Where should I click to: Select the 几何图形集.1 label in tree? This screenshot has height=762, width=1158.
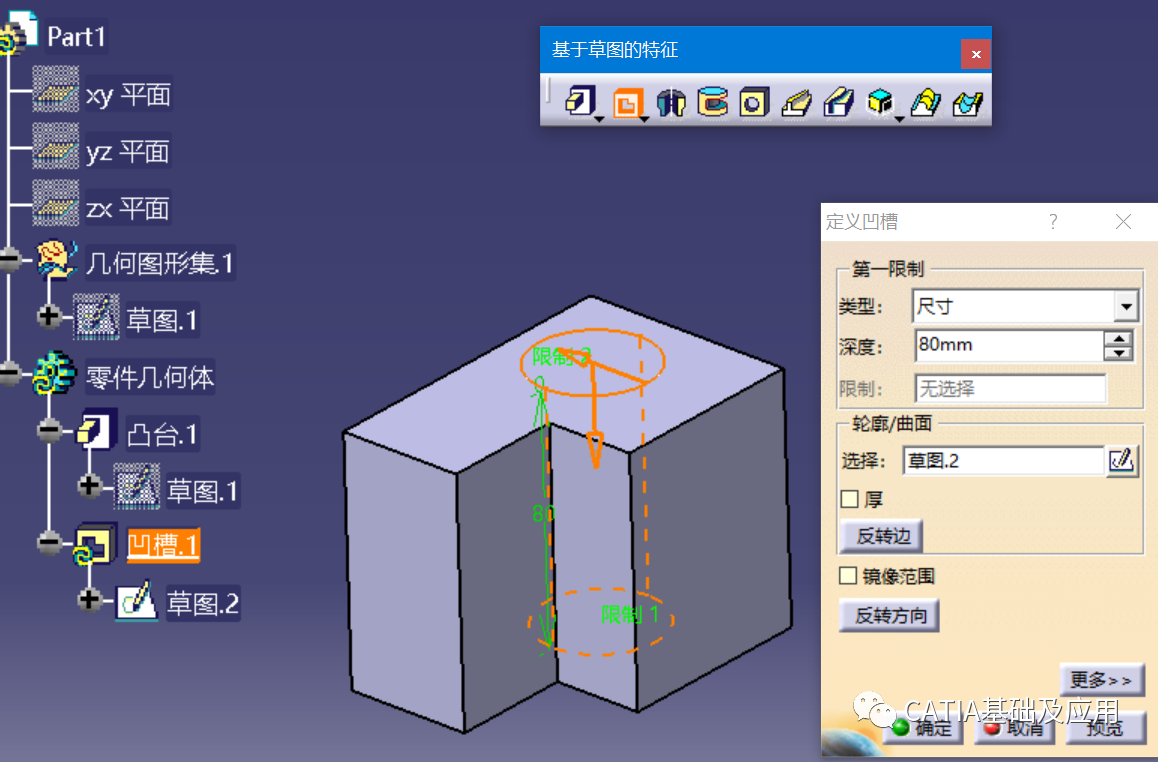pos(160,263)
